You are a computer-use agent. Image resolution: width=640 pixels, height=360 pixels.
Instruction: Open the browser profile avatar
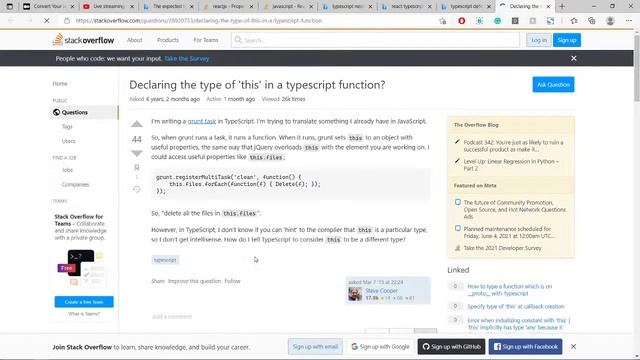[x=610, y=20]
